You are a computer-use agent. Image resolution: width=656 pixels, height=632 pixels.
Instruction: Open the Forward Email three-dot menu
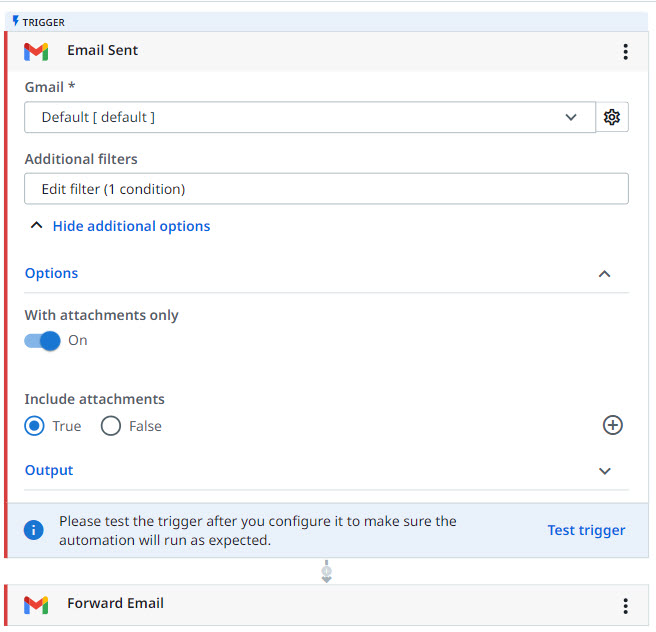[625, 606]
